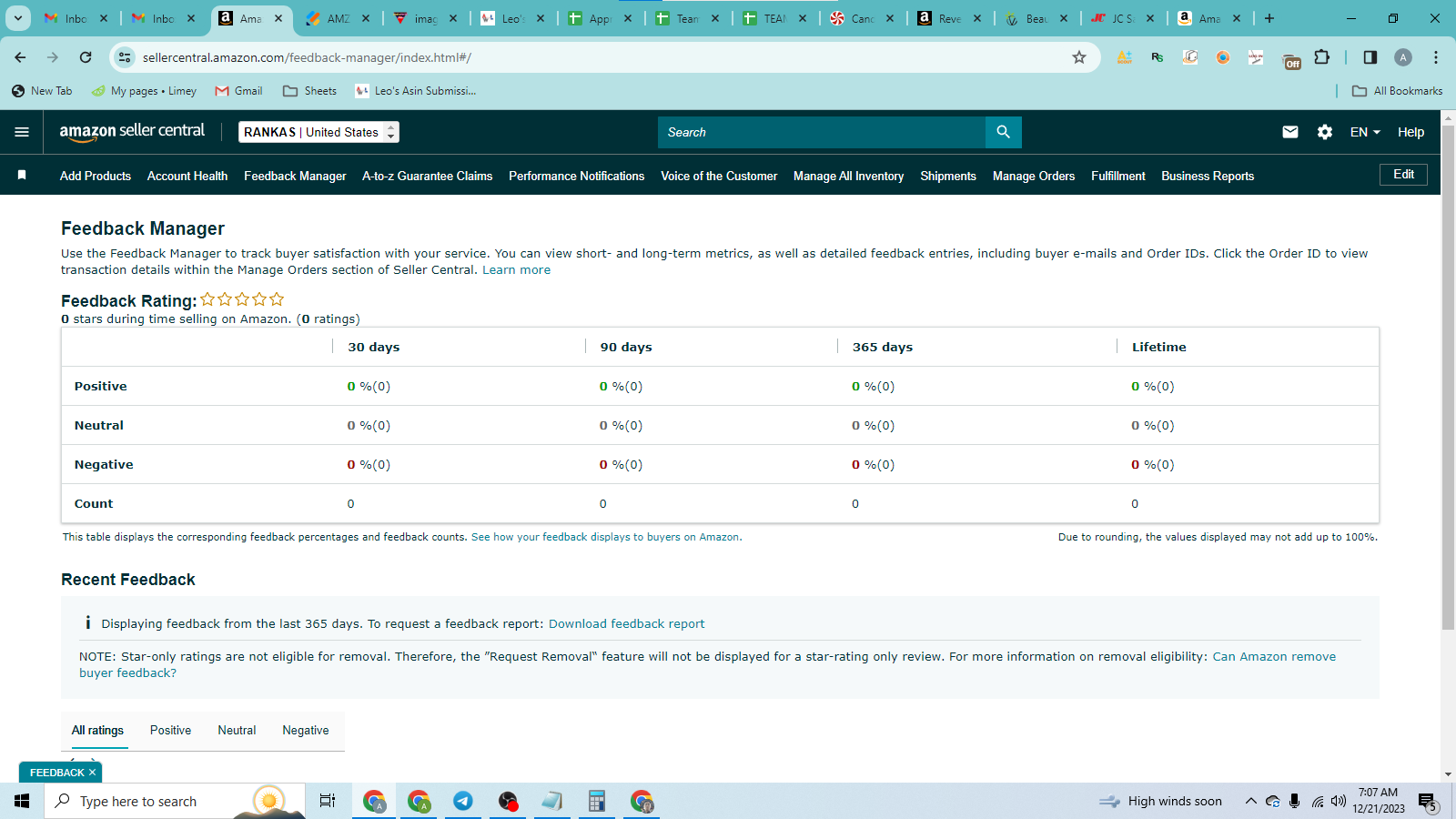Open OBS Studio from the taskbar
Viewport: 1456px width, 819px height.
pos(508,801)
